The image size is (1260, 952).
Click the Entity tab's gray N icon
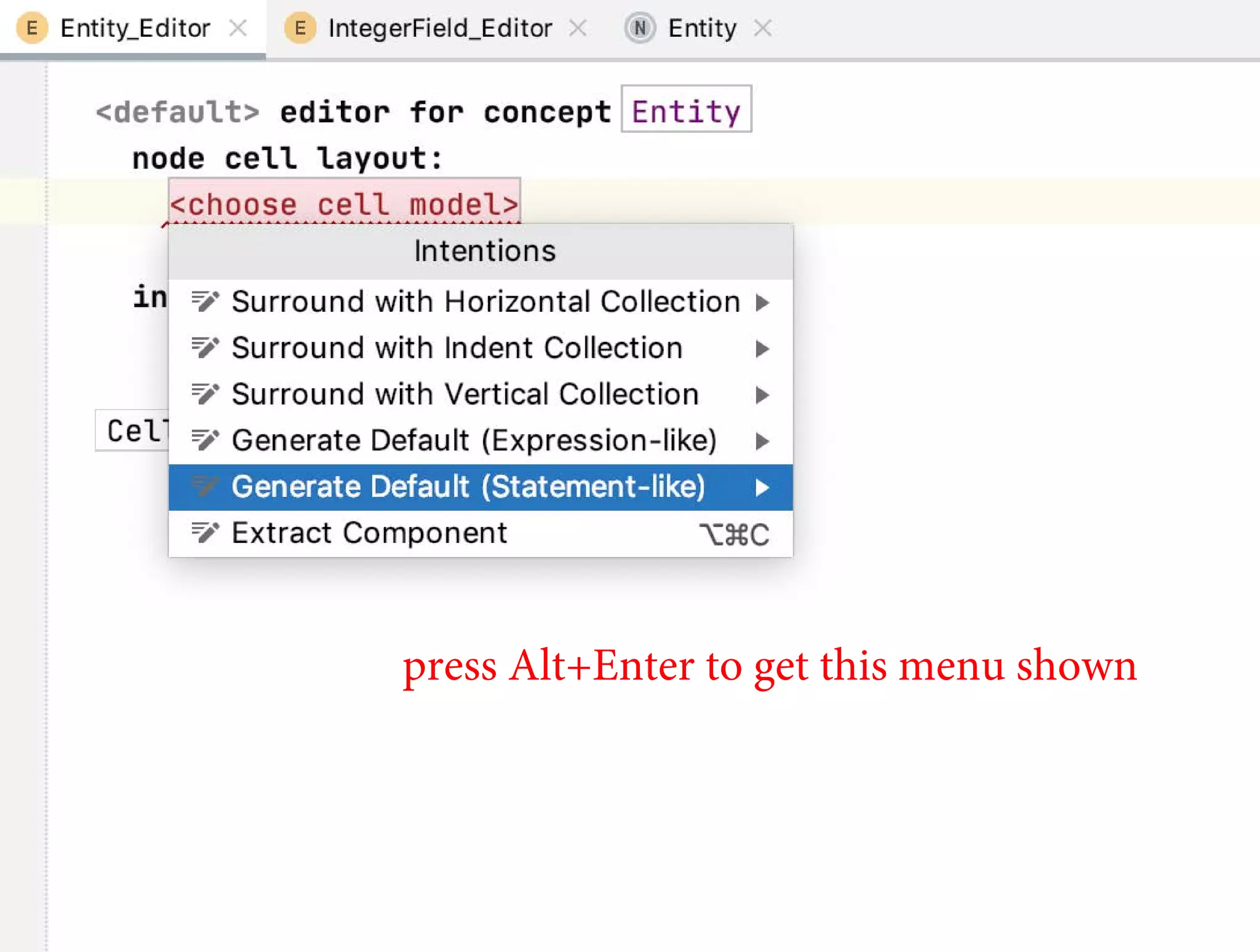tap(640, 28)
